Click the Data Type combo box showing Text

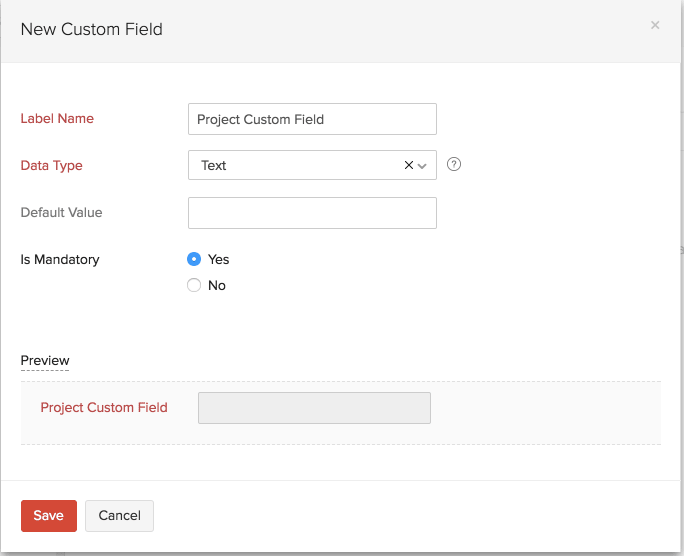coord(295,166)
